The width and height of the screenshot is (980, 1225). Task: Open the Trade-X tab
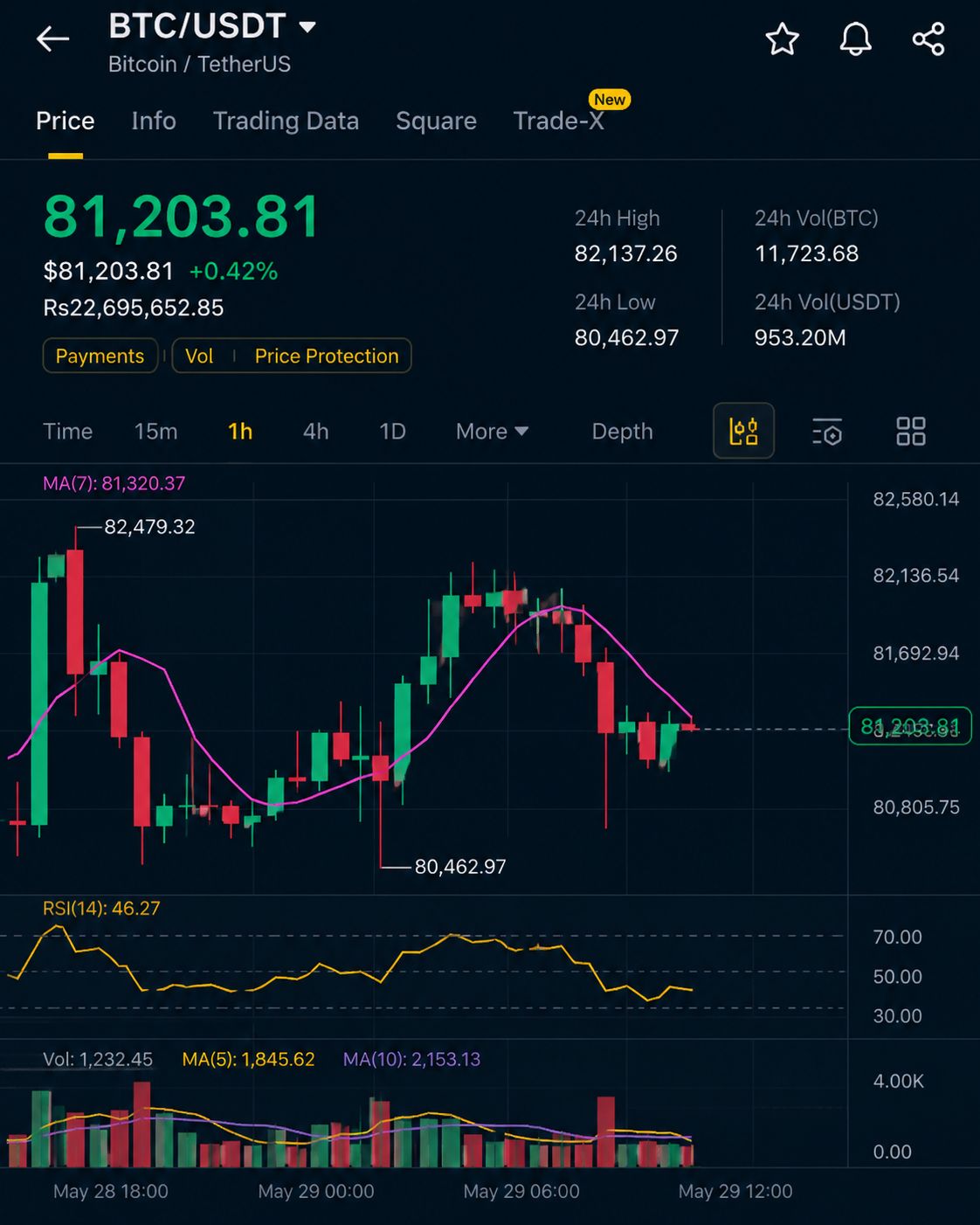pyautogui.click(x=559, y=121)
